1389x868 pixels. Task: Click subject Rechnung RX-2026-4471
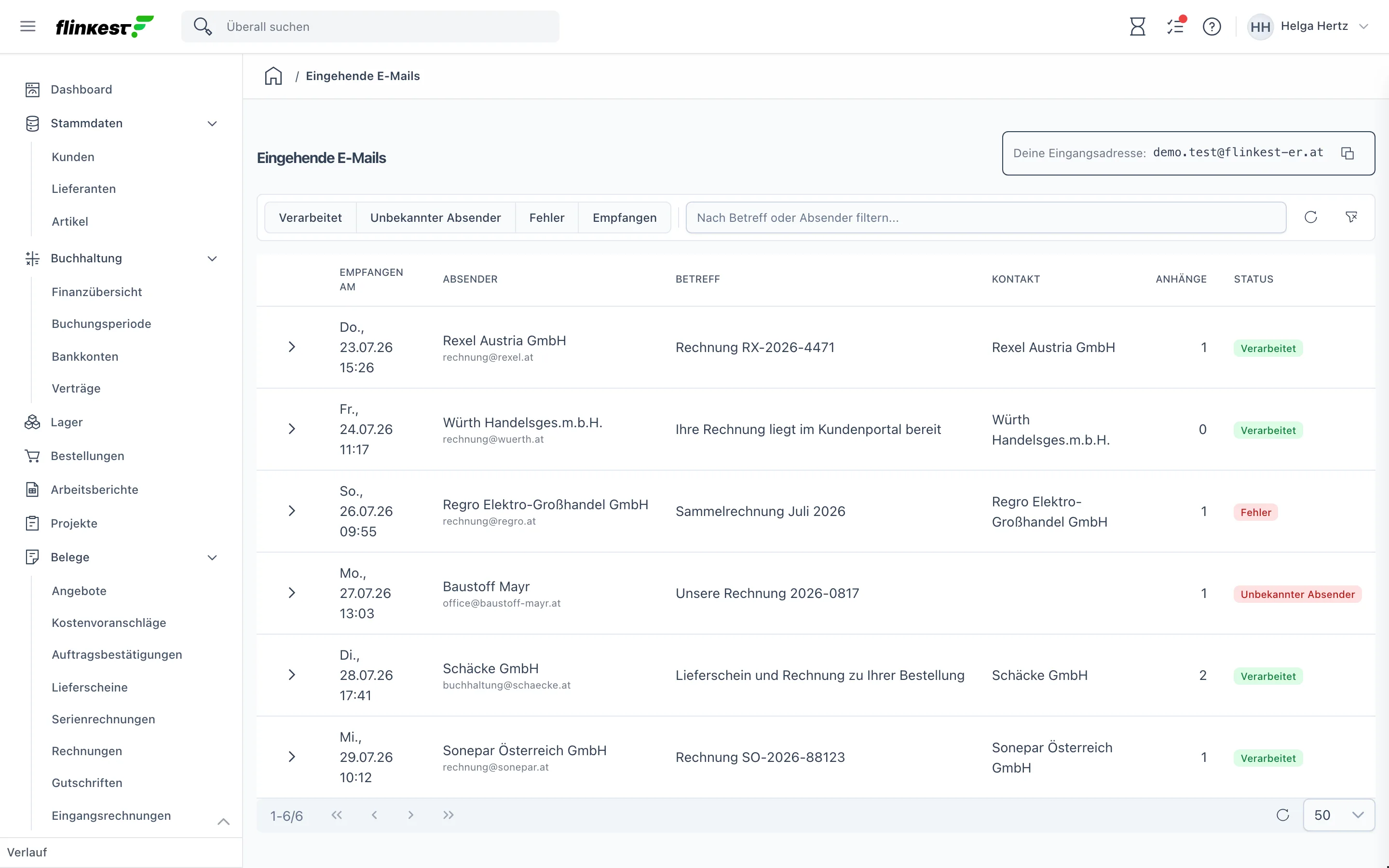pos(755,347)
